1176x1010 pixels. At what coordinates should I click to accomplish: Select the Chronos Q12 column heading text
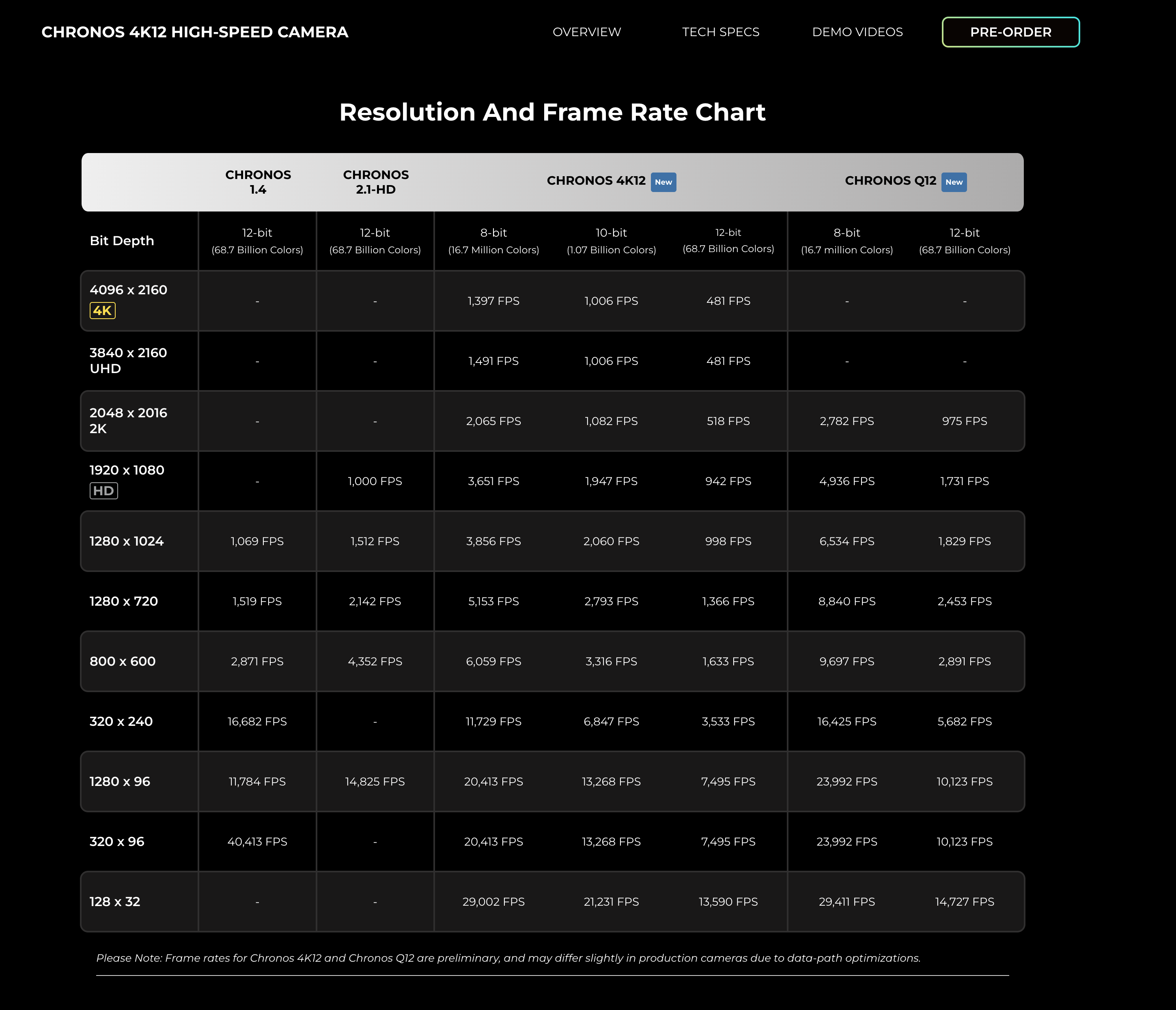(x=890, y=181)
